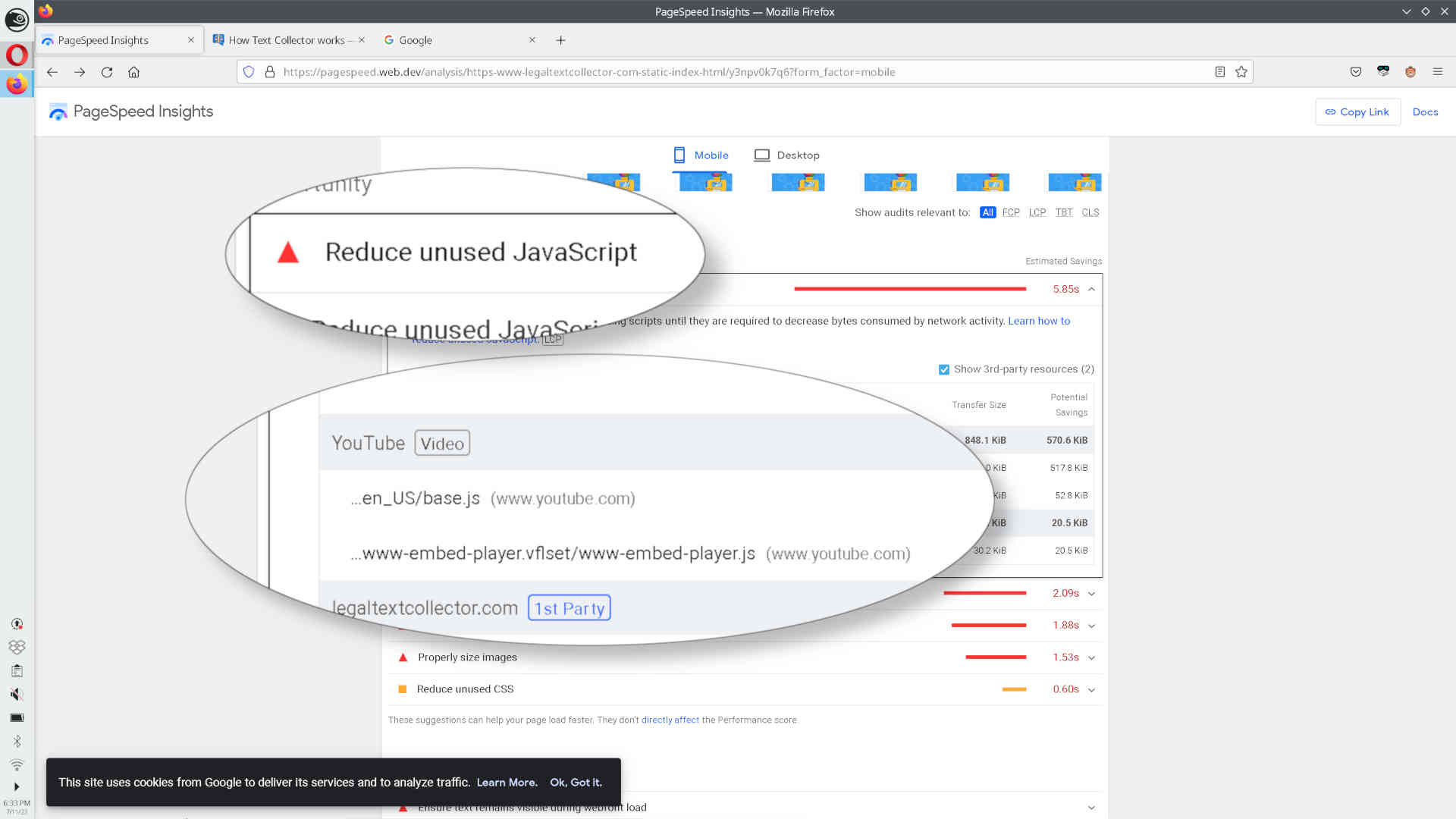Viewport: 1456px width, 819px height.
Task: Open the Learn how to reduce JavaScript link
Action: pyautogui.click(x=1038, y=321)
